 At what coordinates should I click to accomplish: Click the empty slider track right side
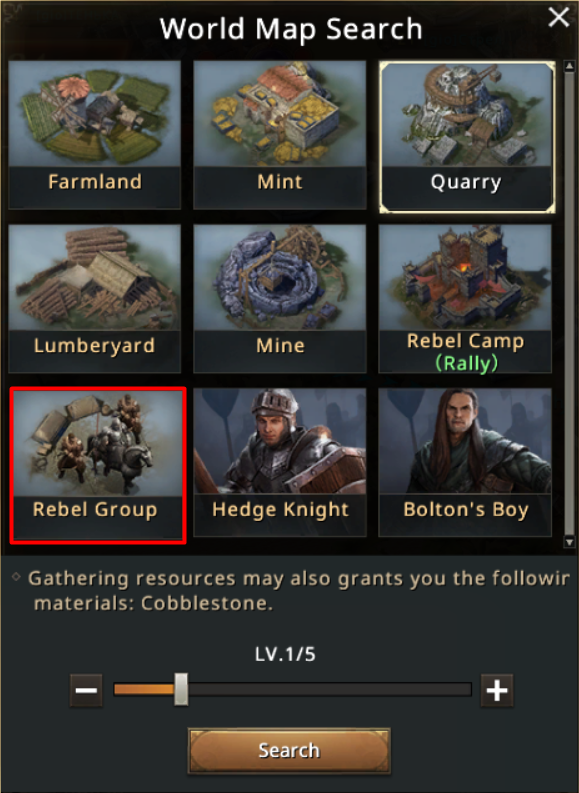tap(330, 689)
